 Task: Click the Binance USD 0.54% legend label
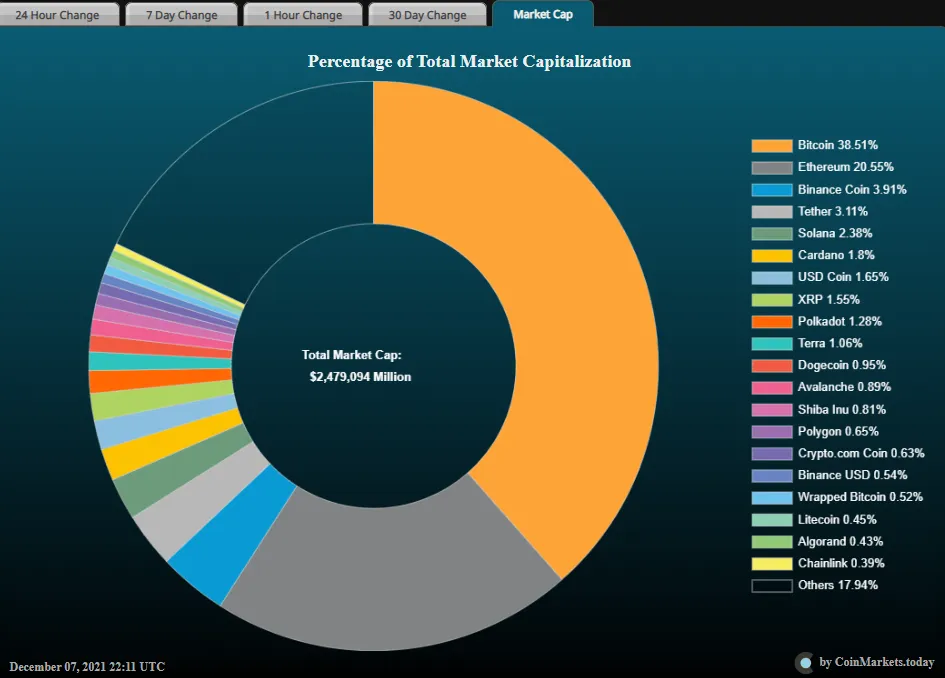click(852, 475)
